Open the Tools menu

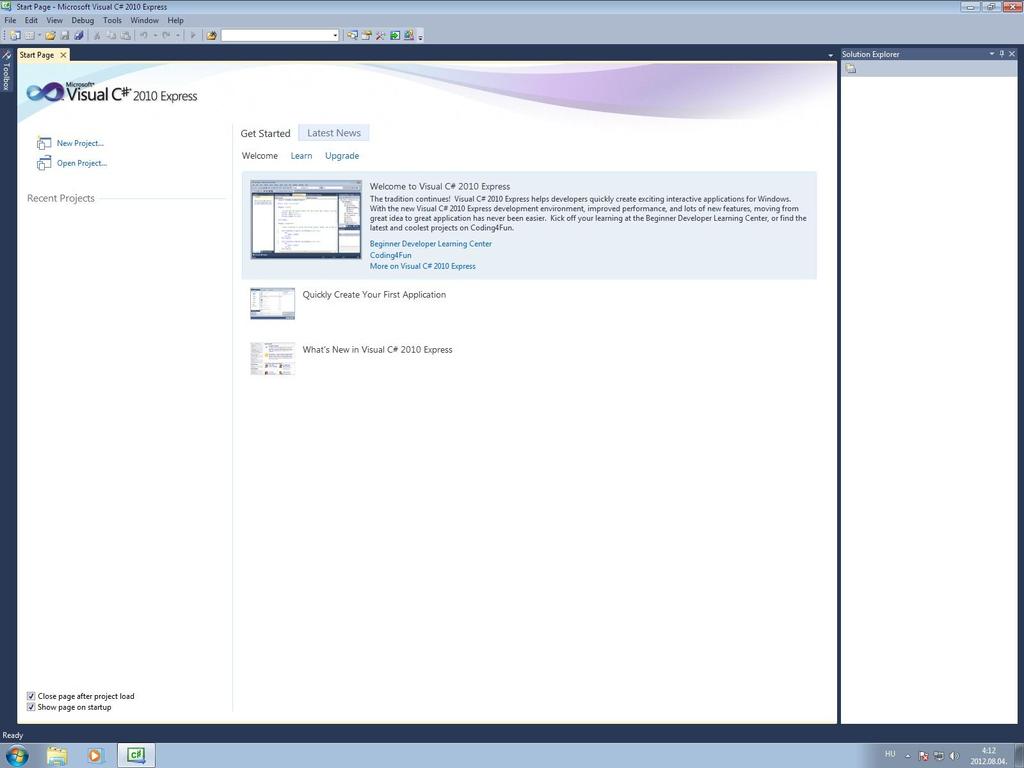(x=112, y=20)
